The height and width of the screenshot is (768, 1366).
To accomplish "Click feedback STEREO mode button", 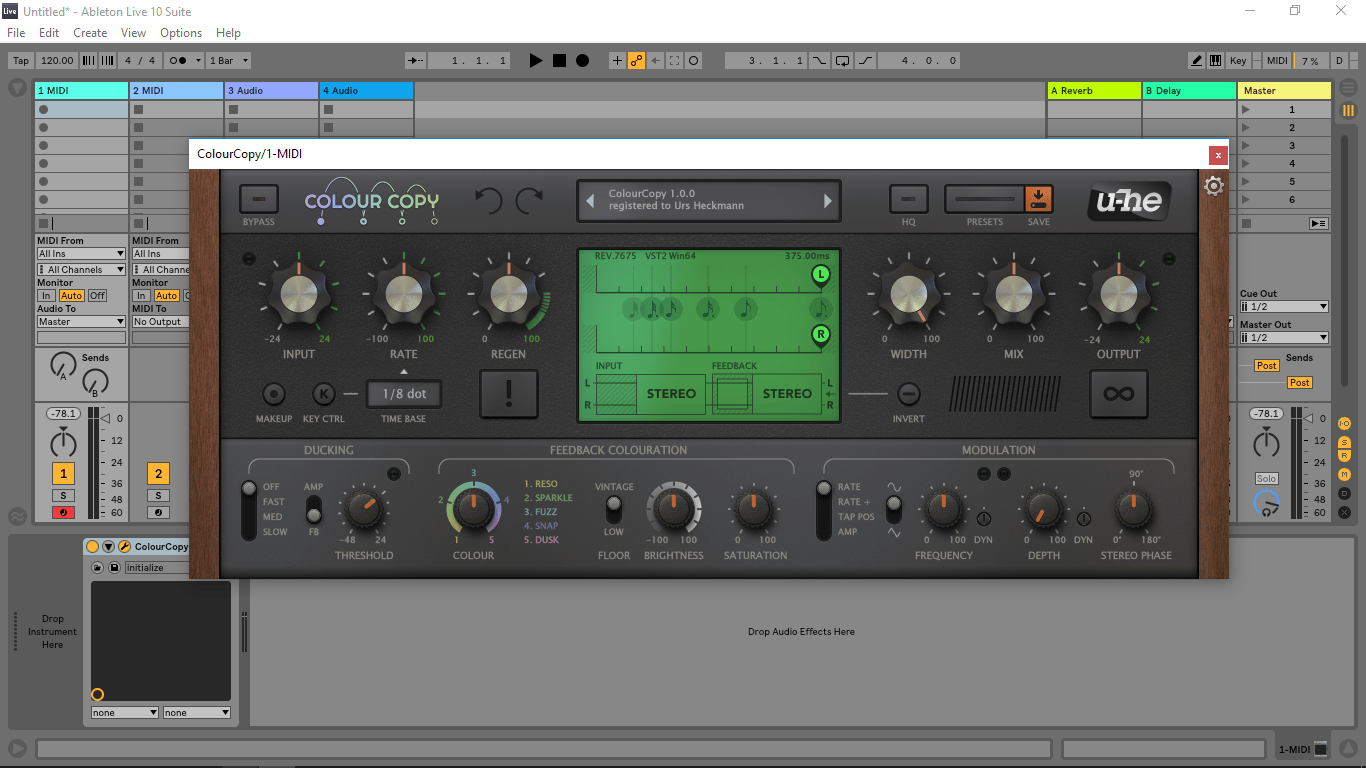I will (787, 394).
